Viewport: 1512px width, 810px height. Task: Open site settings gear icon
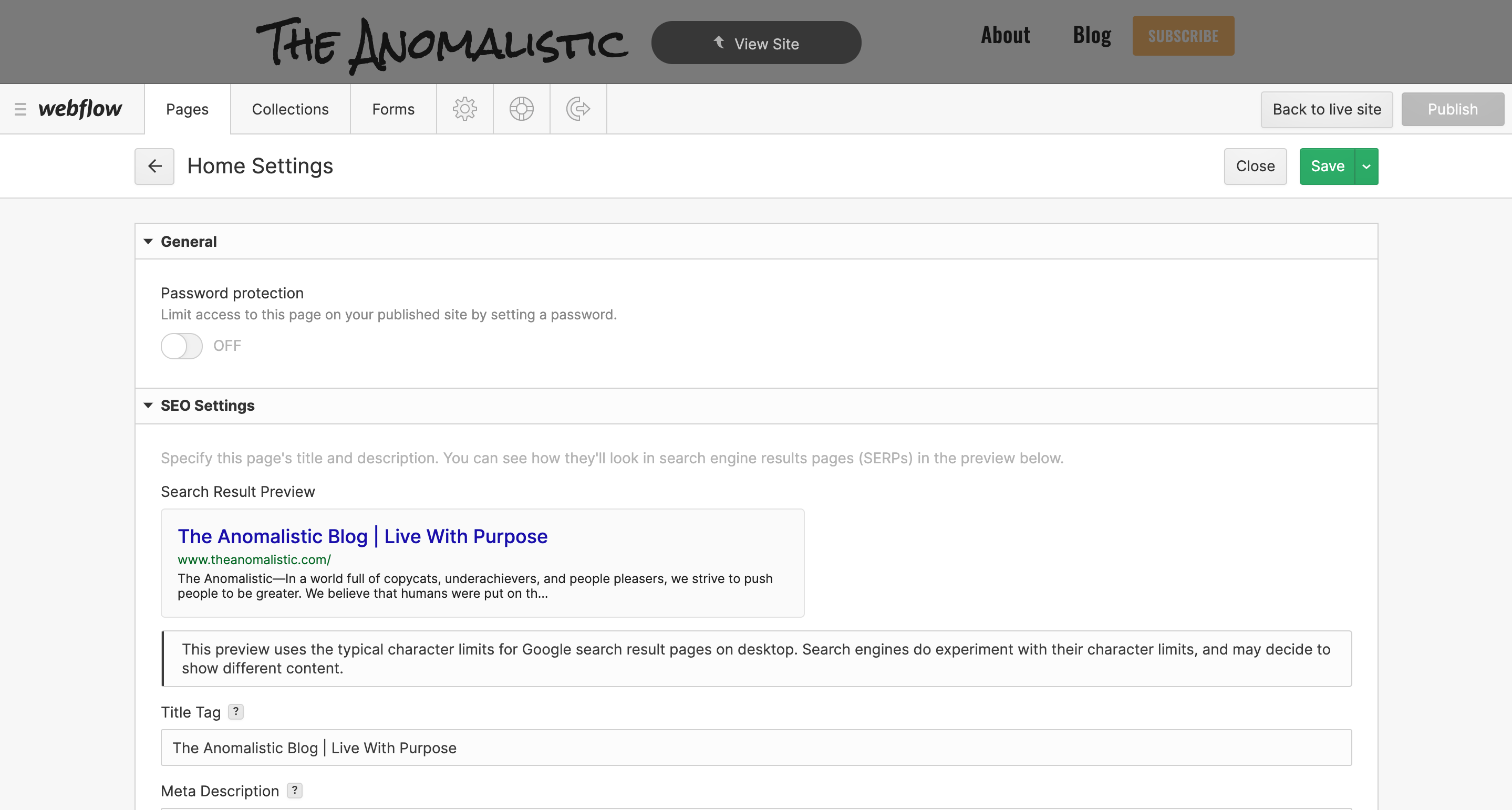point(464,109)
